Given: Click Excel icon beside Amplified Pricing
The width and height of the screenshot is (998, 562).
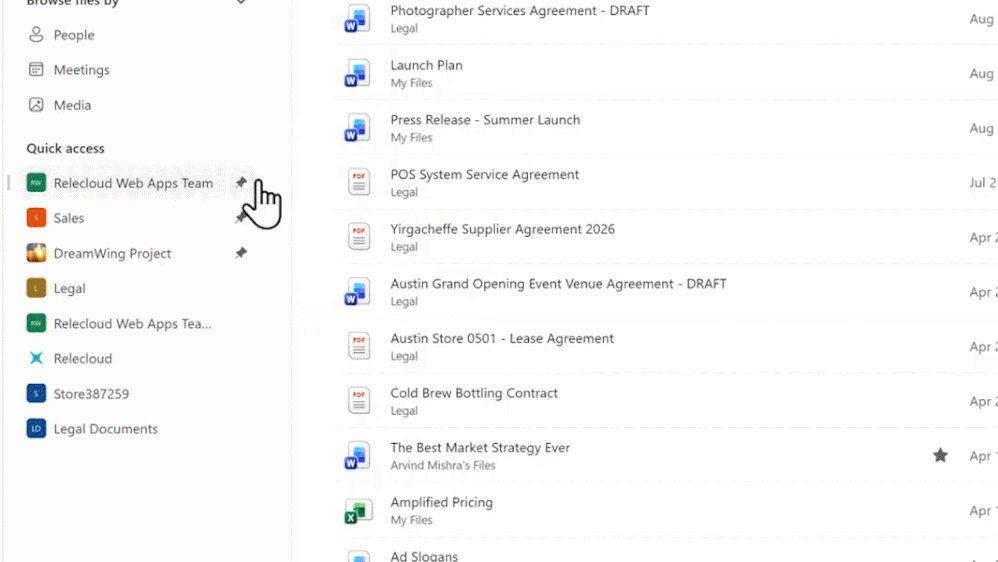Looking at the screenshot, I should tap(358, 512).
